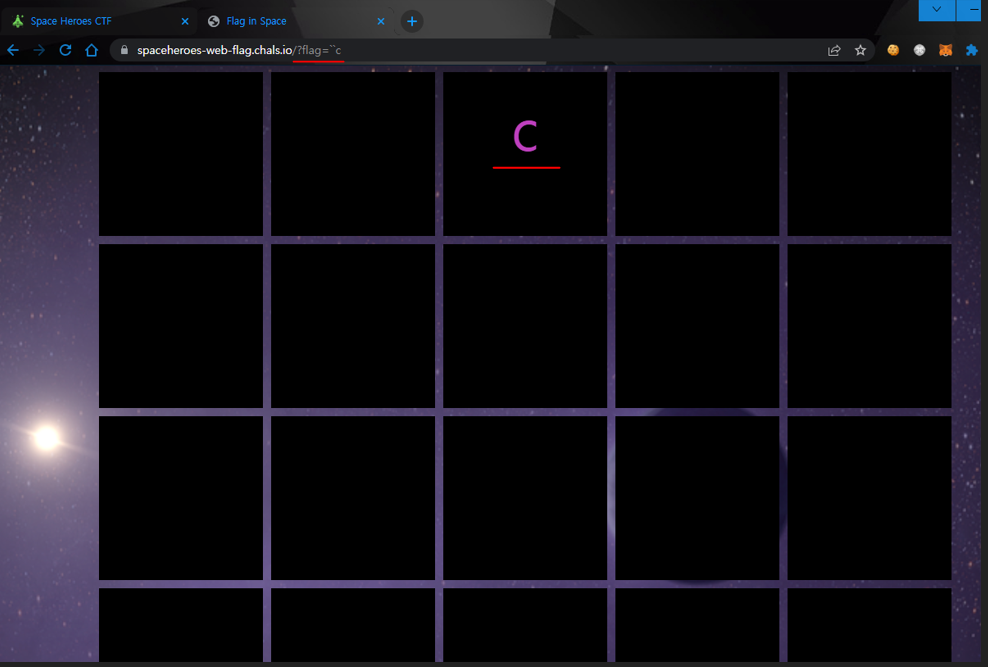988x667 pixels.
Task: Open a new browser tab
Action: (x=411, y=21)
